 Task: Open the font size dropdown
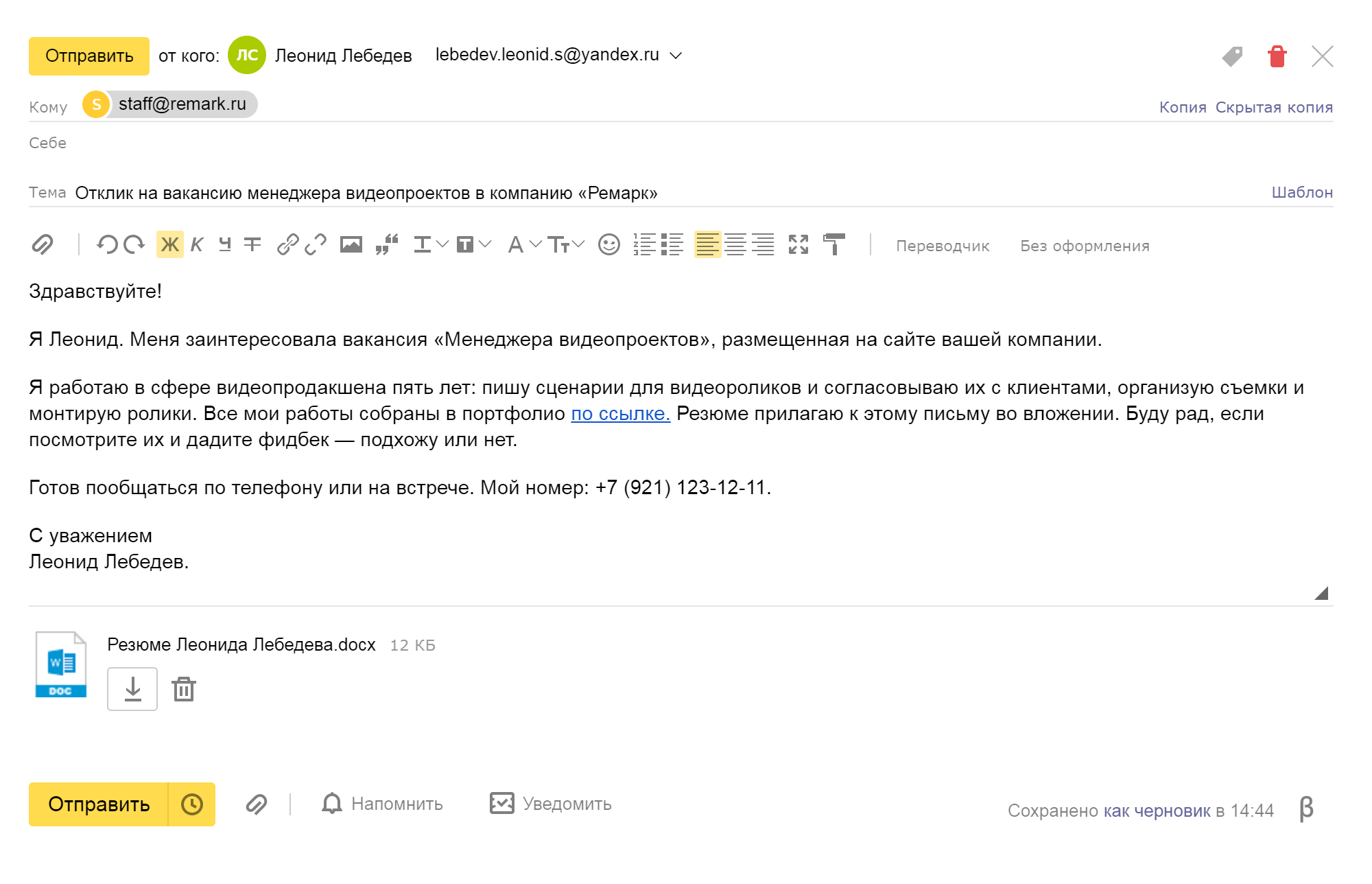(x=566, y=244)
